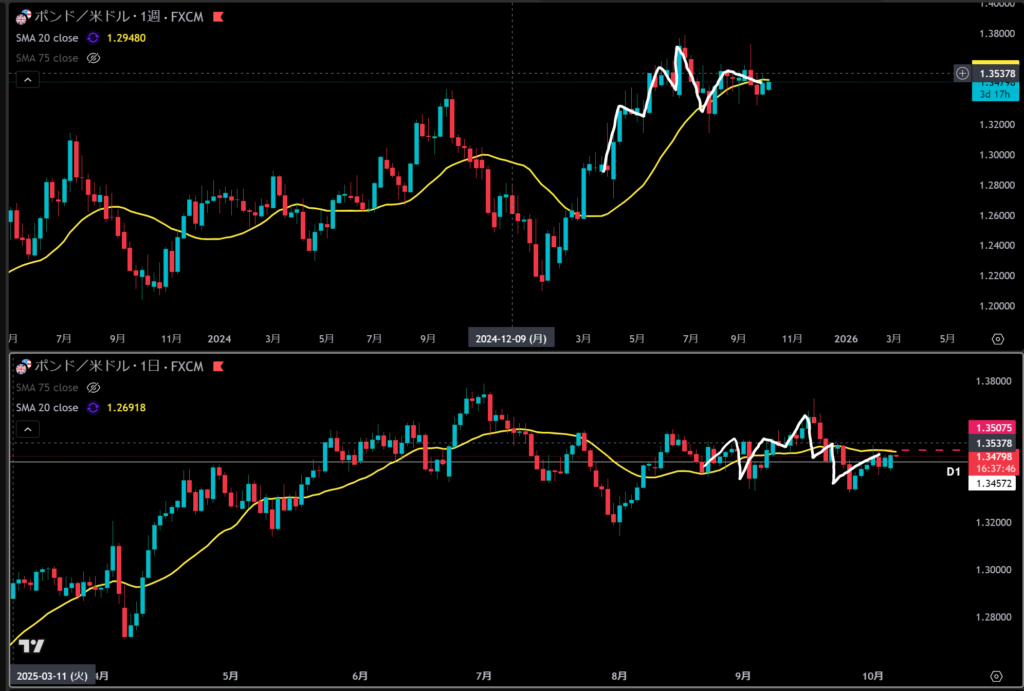1024x691 pixels.
Task: Click the purple SMA 20 refresh icon on weekly chart
Action: click(92, 37)
